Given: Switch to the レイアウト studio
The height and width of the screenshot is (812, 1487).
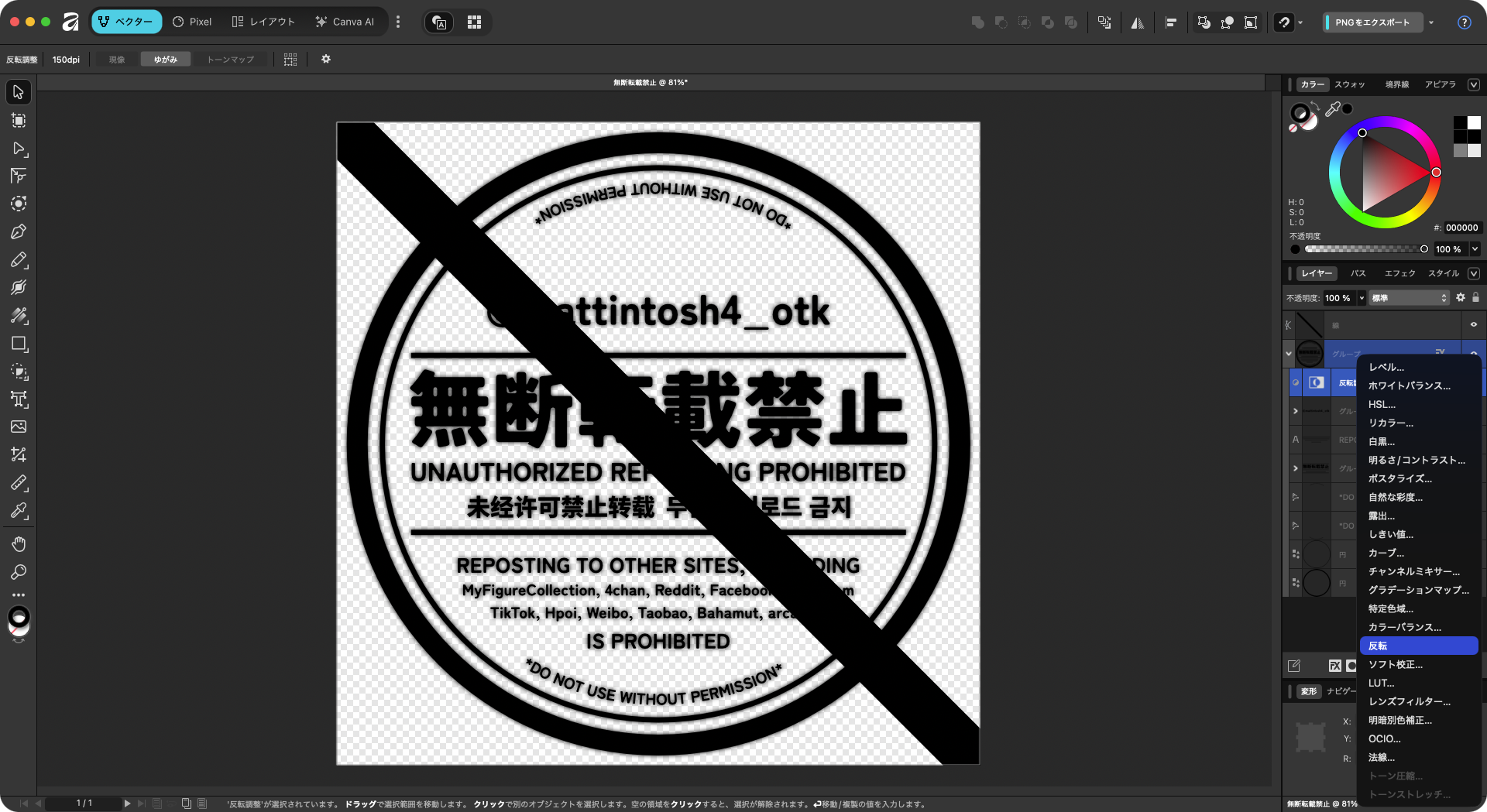Looking at the screenshot, I should coord(263,22).
